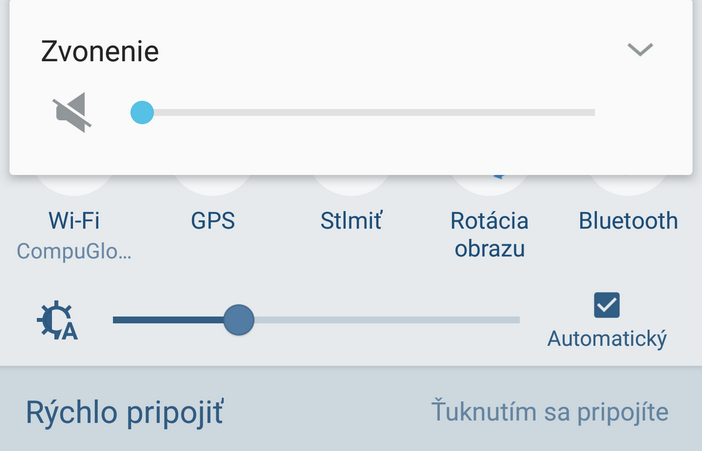Tap the Zvonenie title text
The width and height of the screenshot is (702, 451).
click(x=100, y=51)
